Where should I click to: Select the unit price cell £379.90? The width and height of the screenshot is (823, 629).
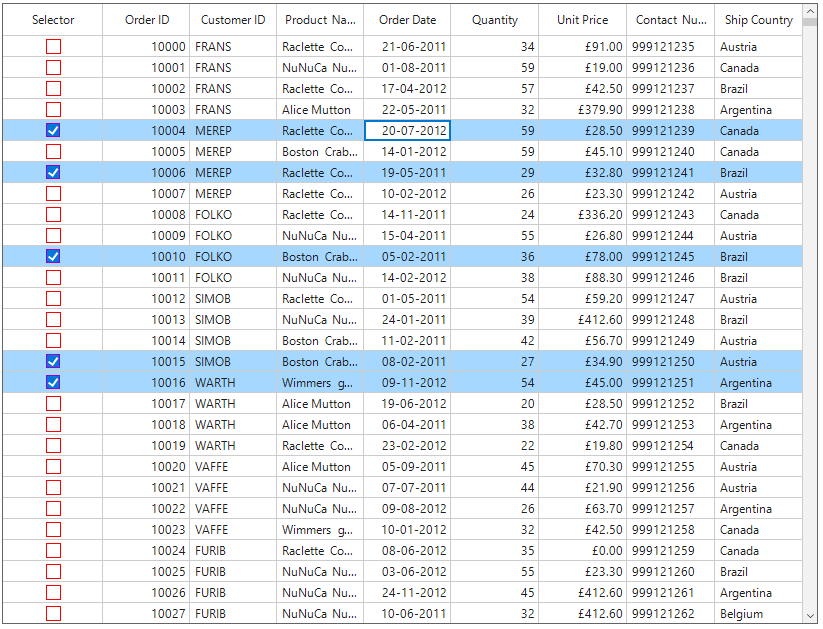[583, 110]
